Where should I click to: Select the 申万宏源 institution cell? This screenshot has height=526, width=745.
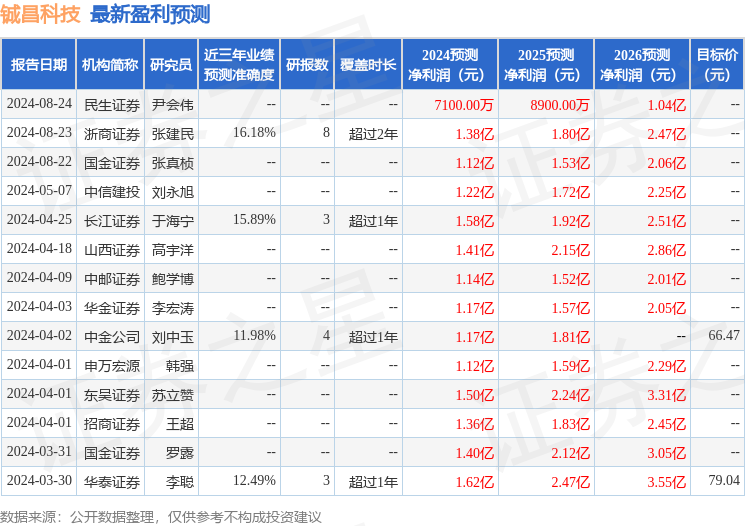[112, 365]
